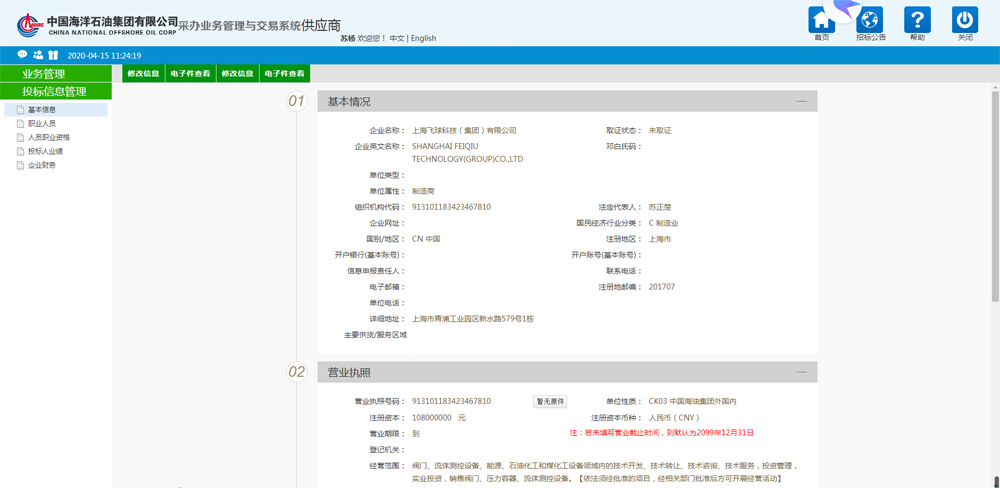Screen dimensions: 1000x488
Task: Select 企业财务 in the sidebar
Action: [x=42, y=166]
